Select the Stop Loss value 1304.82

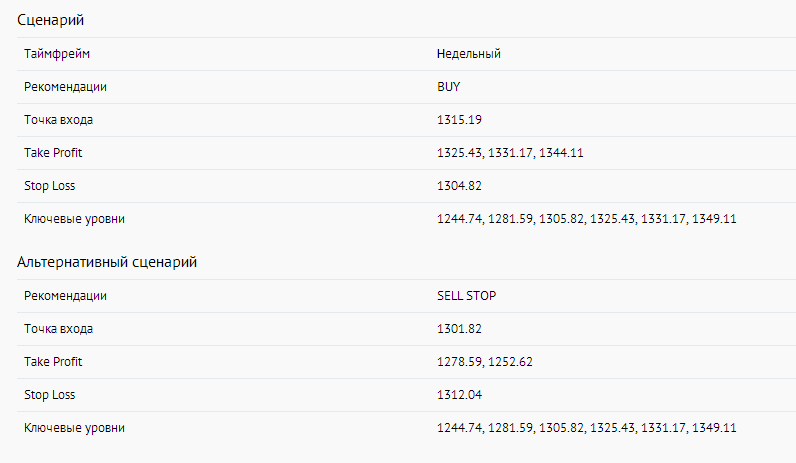459,186
